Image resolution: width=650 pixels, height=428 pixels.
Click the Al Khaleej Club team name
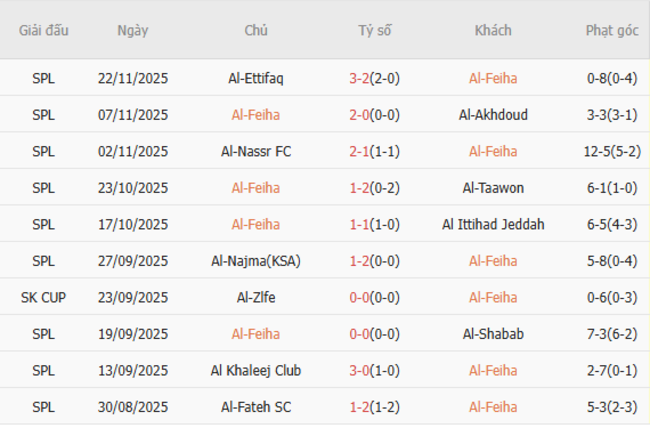click(256, 370)
